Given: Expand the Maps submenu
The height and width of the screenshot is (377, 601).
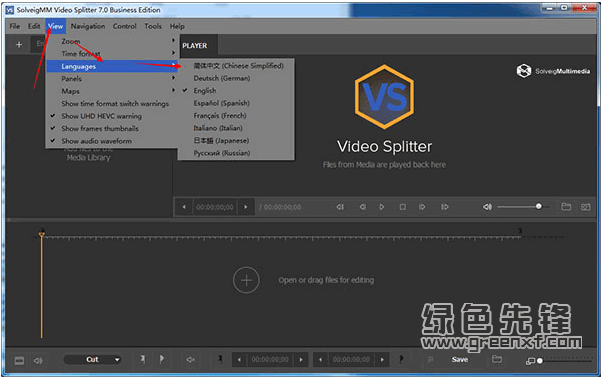Looking at the screenshot, I should click(112, 91).
